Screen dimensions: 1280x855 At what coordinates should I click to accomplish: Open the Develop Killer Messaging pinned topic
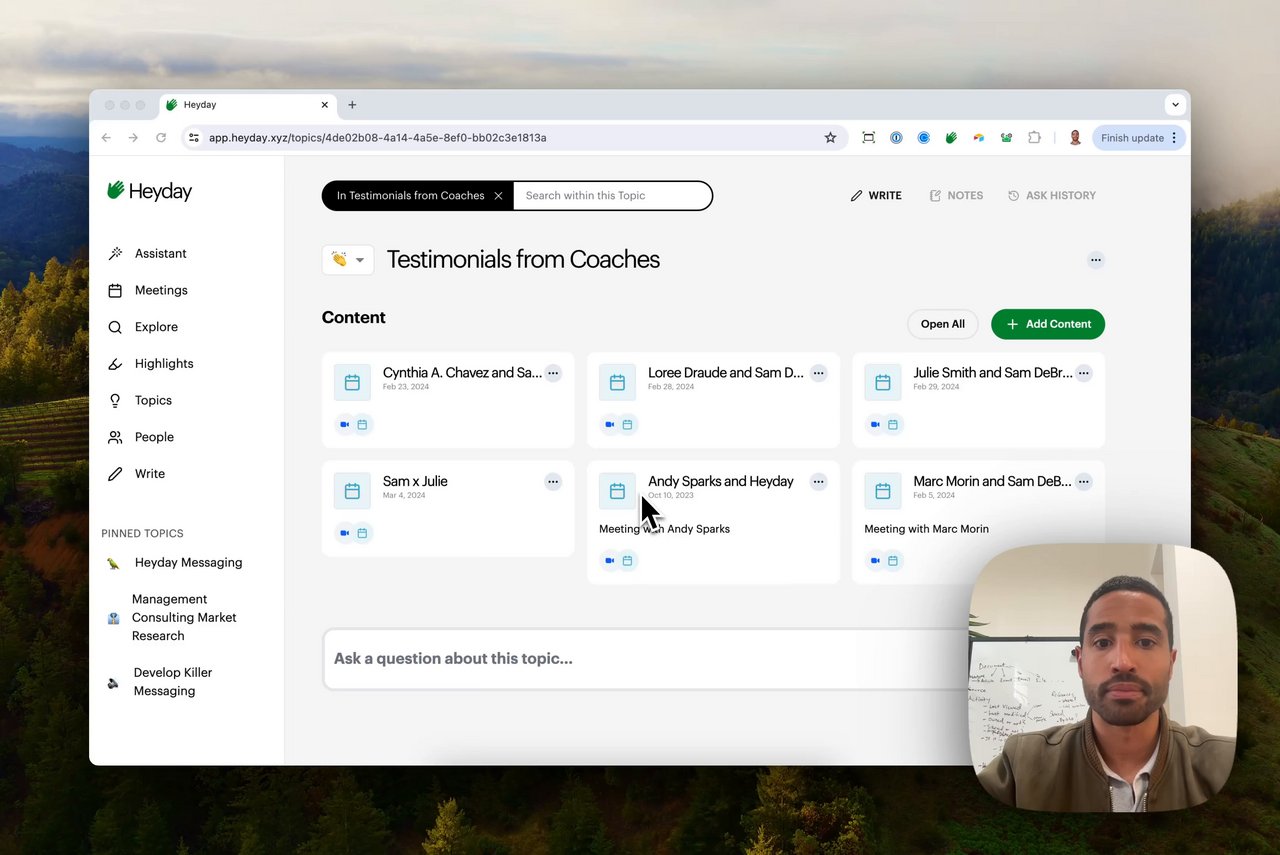160,682
